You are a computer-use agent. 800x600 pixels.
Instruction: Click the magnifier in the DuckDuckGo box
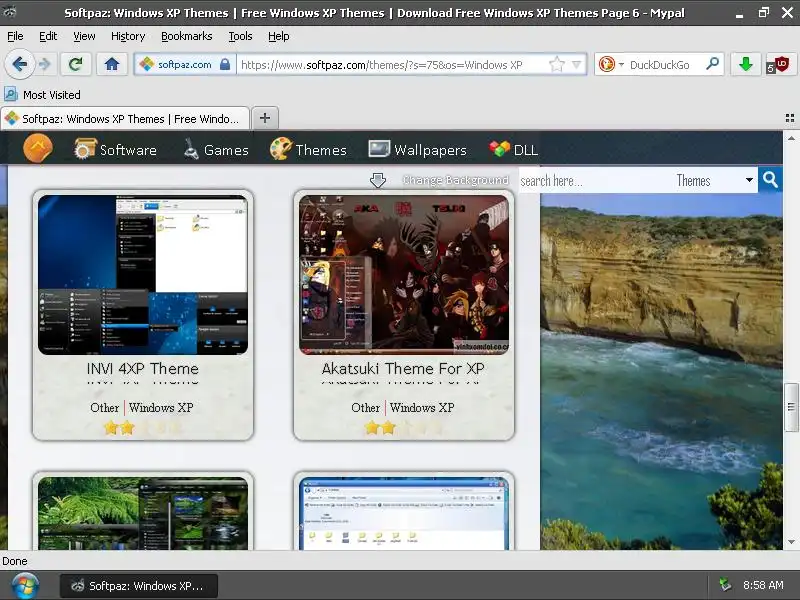point(713,64)
